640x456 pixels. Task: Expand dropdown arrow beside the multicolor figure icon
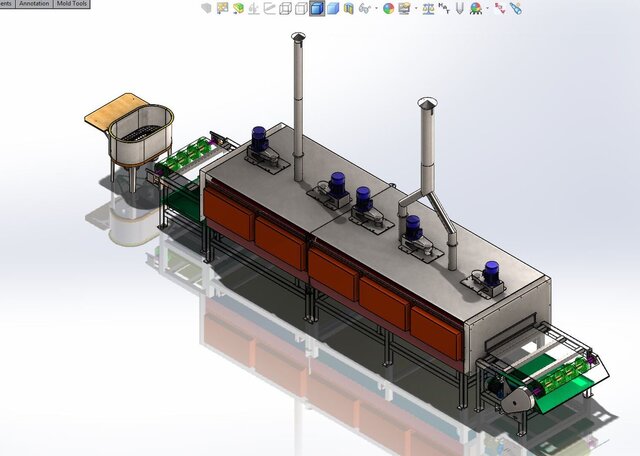coord(486,9)
